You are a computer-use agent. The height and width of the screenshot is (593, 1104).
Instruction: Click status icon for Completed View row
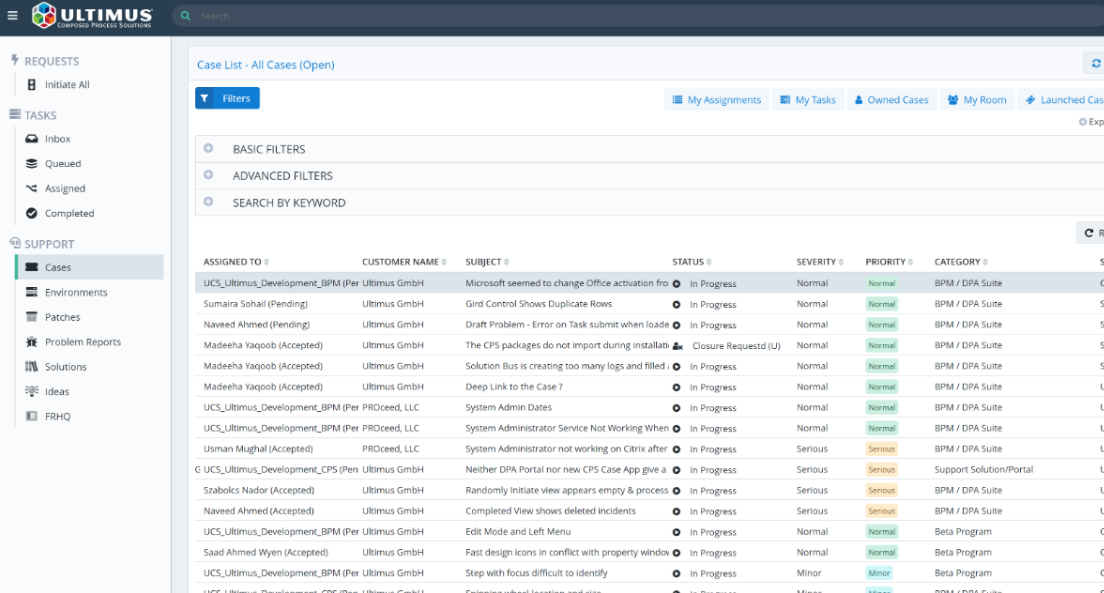(x=677, y=512)
